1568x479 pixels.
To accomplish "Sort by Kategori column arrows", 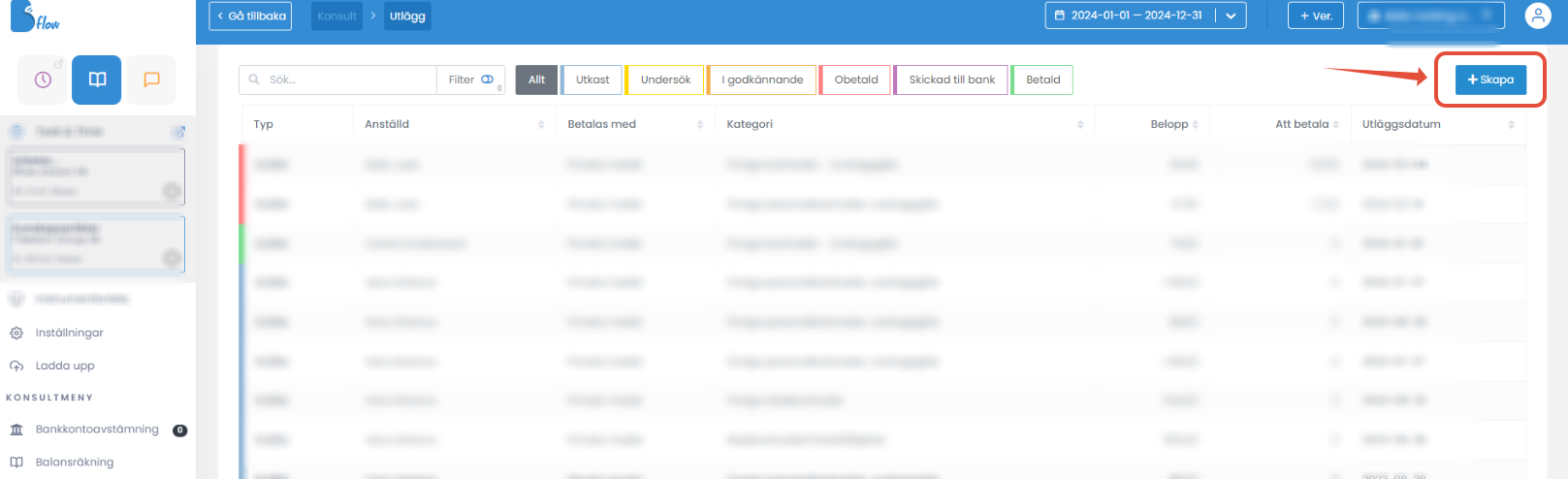I will 1080,125.
